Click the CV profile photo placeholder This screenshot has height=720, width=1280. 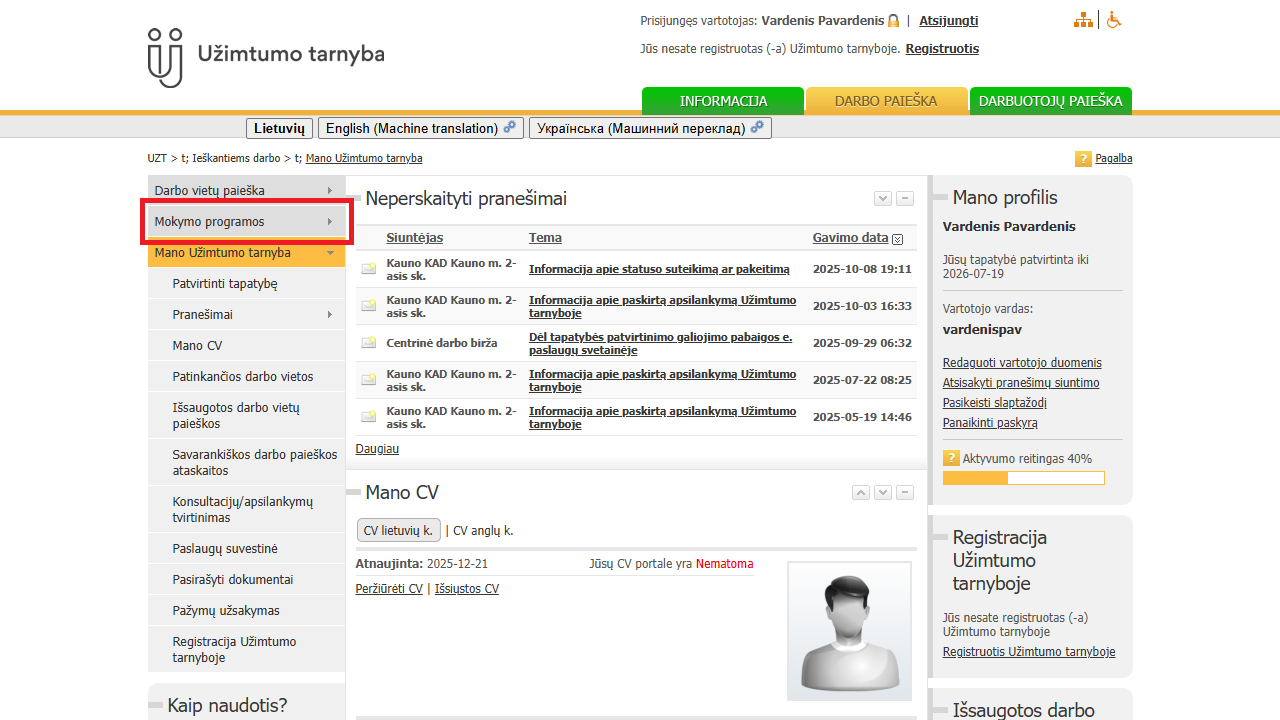click(x=849, y=630)
